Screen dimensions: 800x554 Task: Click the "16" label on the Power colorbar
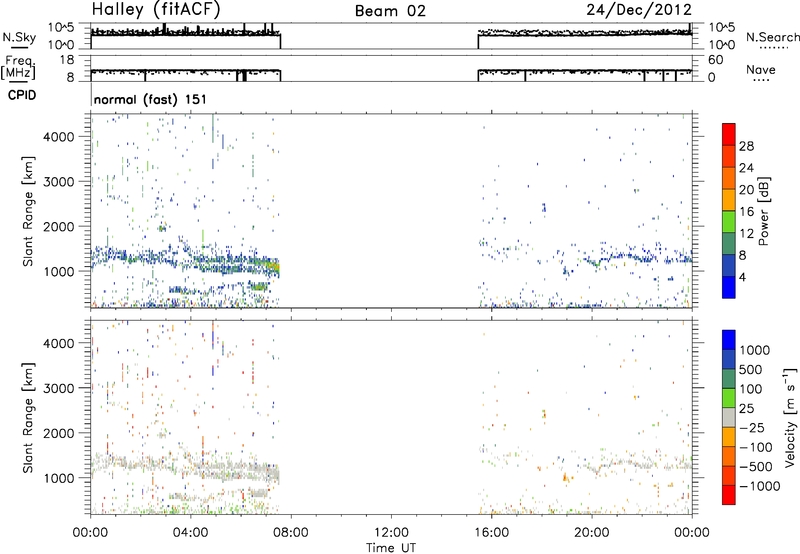coord(746,212)
